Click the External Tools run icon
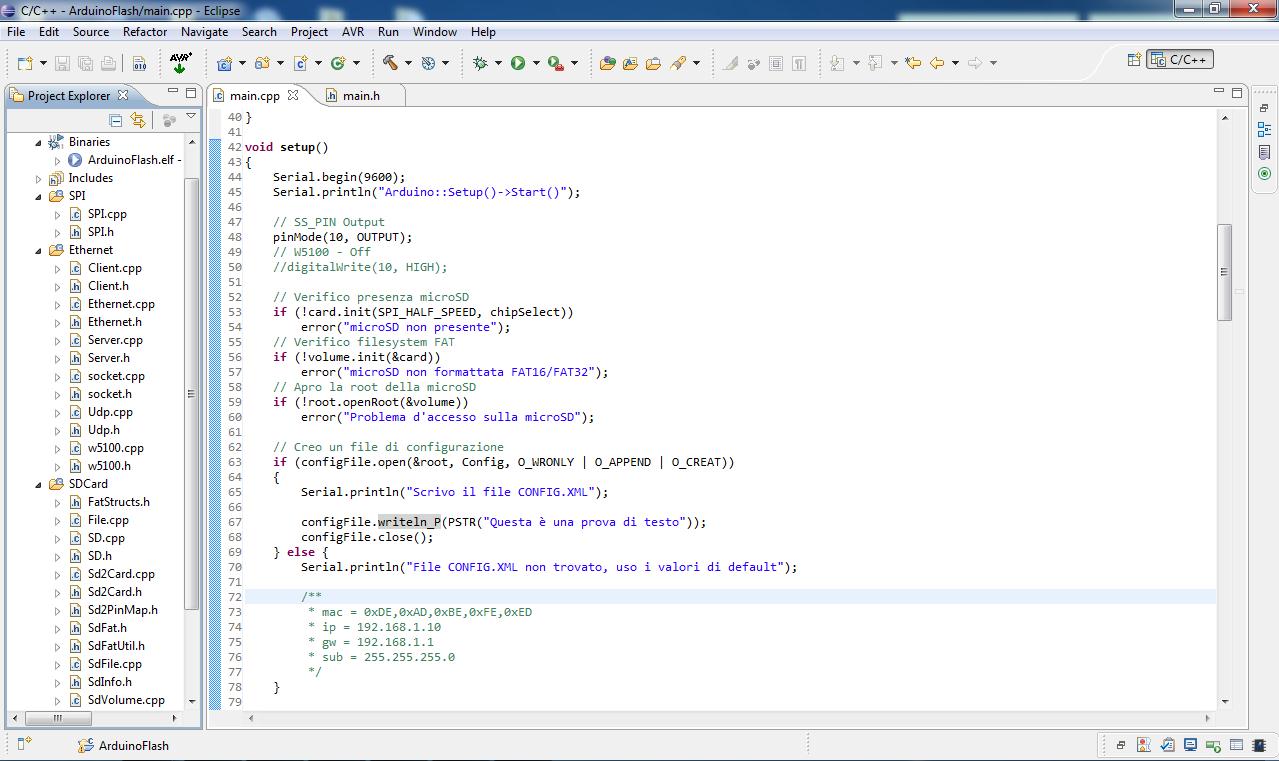The height and width of the screenshot is (761, 1279). 556,63
